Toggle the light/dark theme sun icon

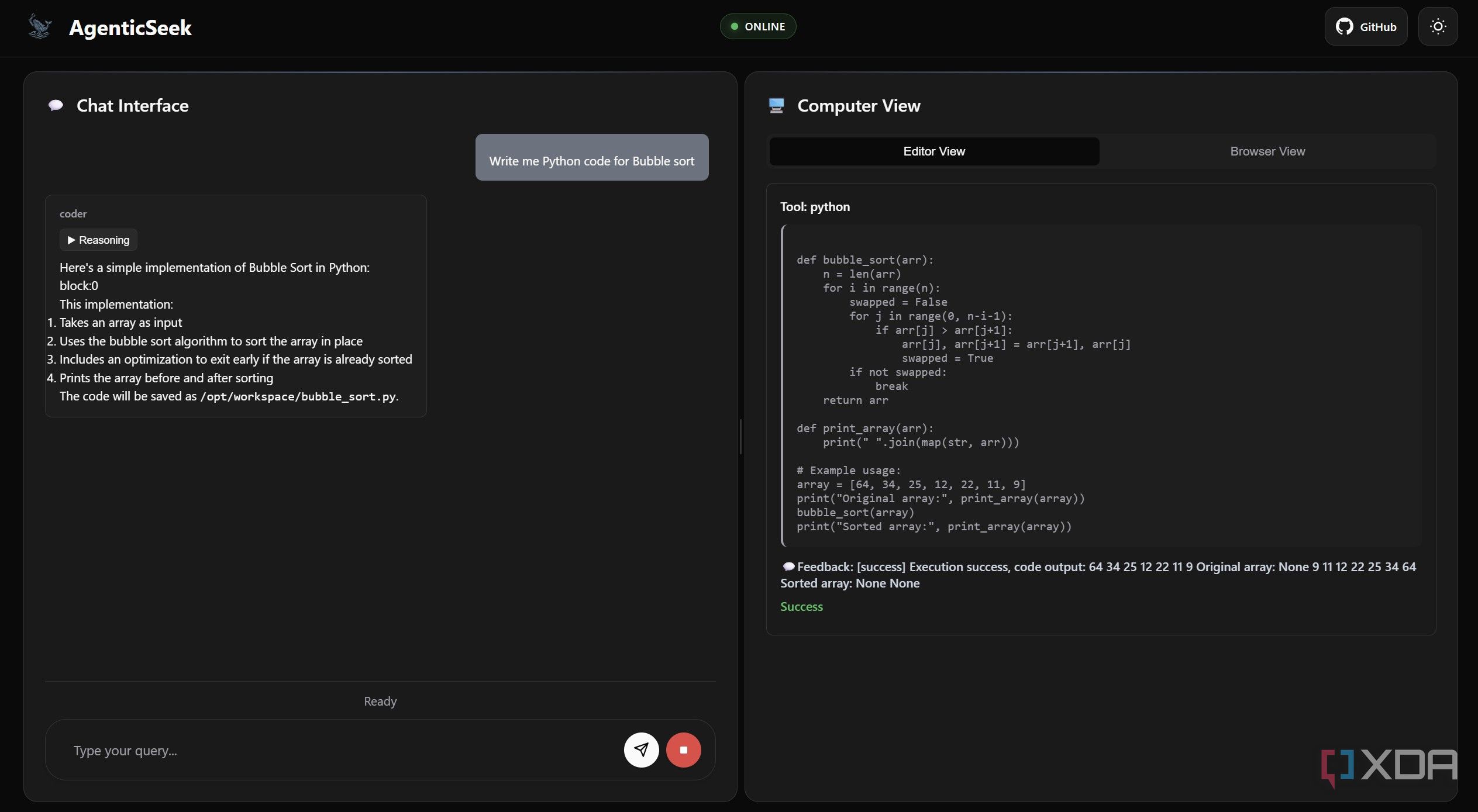click(1438, 26)
